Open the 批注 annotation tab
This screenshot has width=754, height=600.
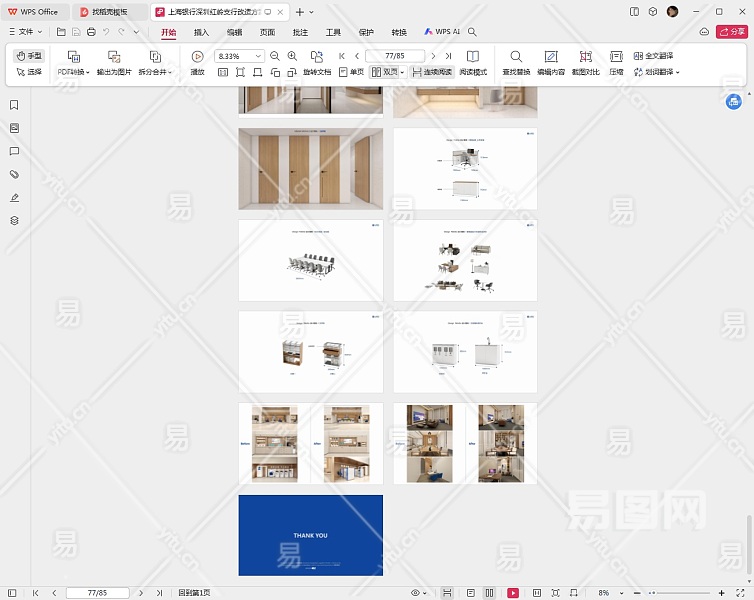pos(300,32)
